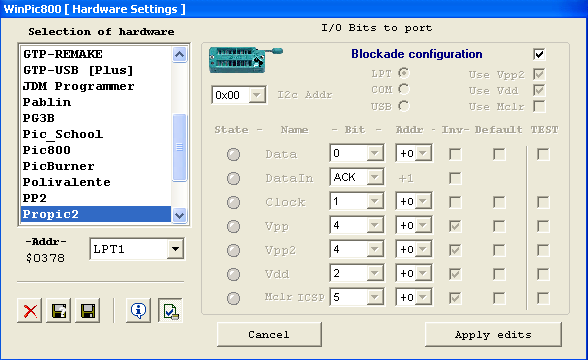
Task: Tick the TEST checkbox for Clock row
Action: [543, 202]
